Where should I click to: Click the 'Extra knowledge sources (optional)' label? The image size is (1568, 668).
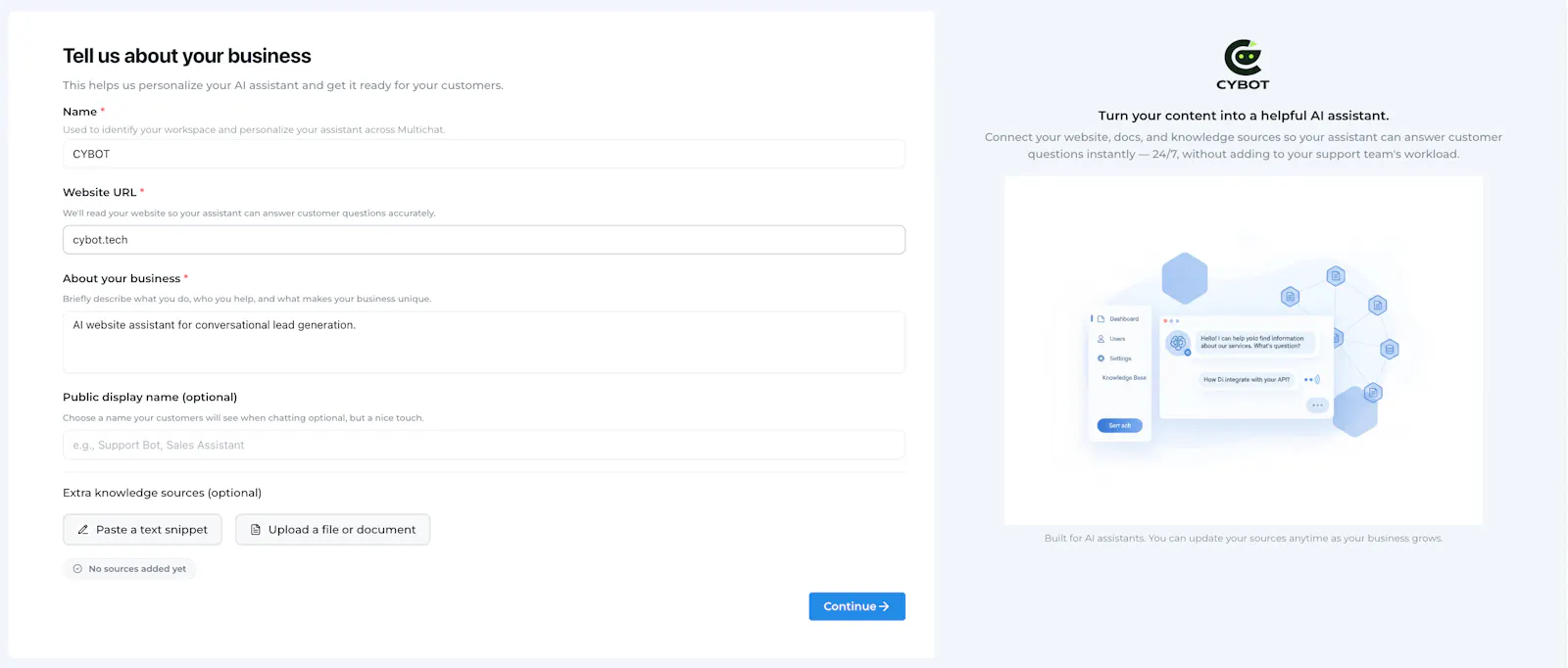click(162, 493)
